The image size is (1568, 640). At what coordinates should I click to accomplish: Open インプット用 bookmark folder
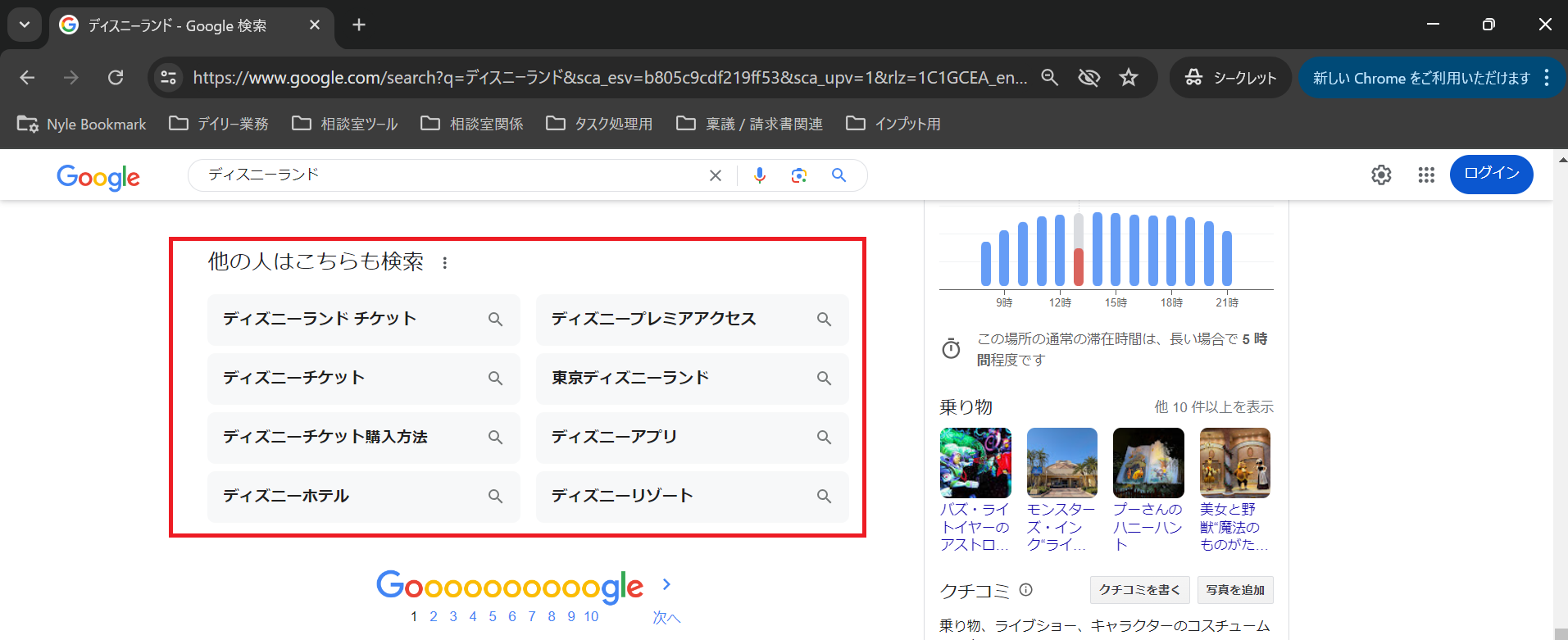pos(893,124)
